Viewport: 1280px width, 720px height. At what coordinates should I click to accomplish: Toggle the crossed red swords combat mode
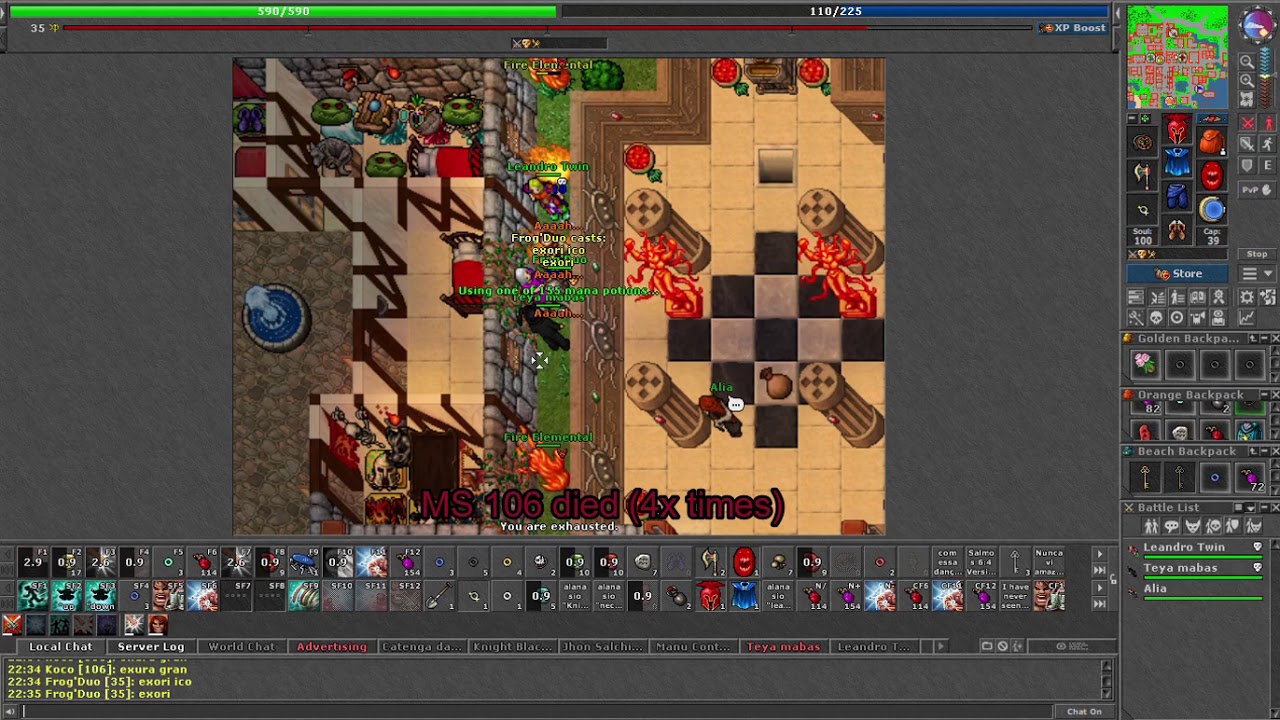click(x=1248, y=123)
